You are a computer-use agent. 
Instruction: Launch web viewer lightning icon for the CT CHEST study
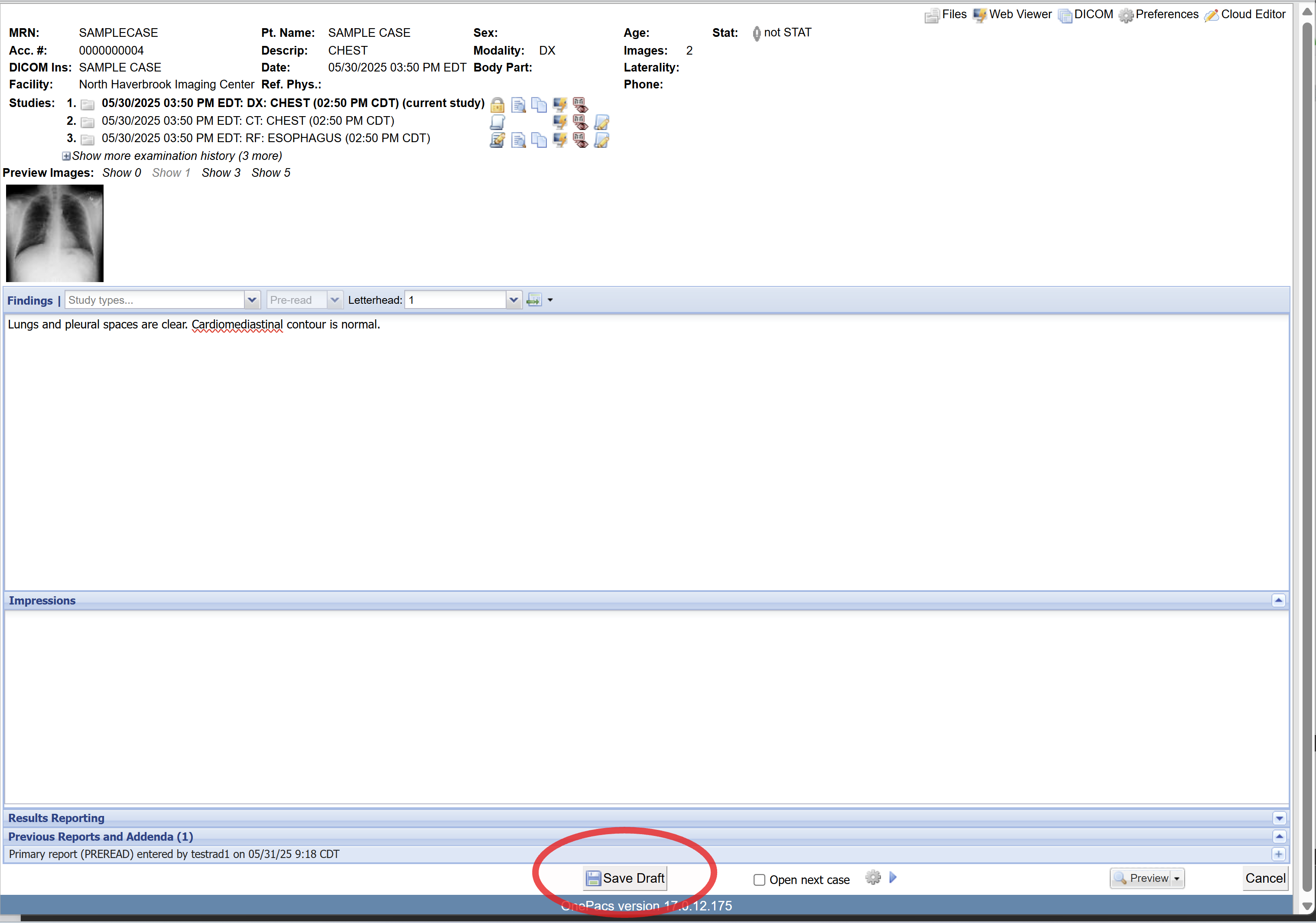pyautogui.click(x=560, y=122)
